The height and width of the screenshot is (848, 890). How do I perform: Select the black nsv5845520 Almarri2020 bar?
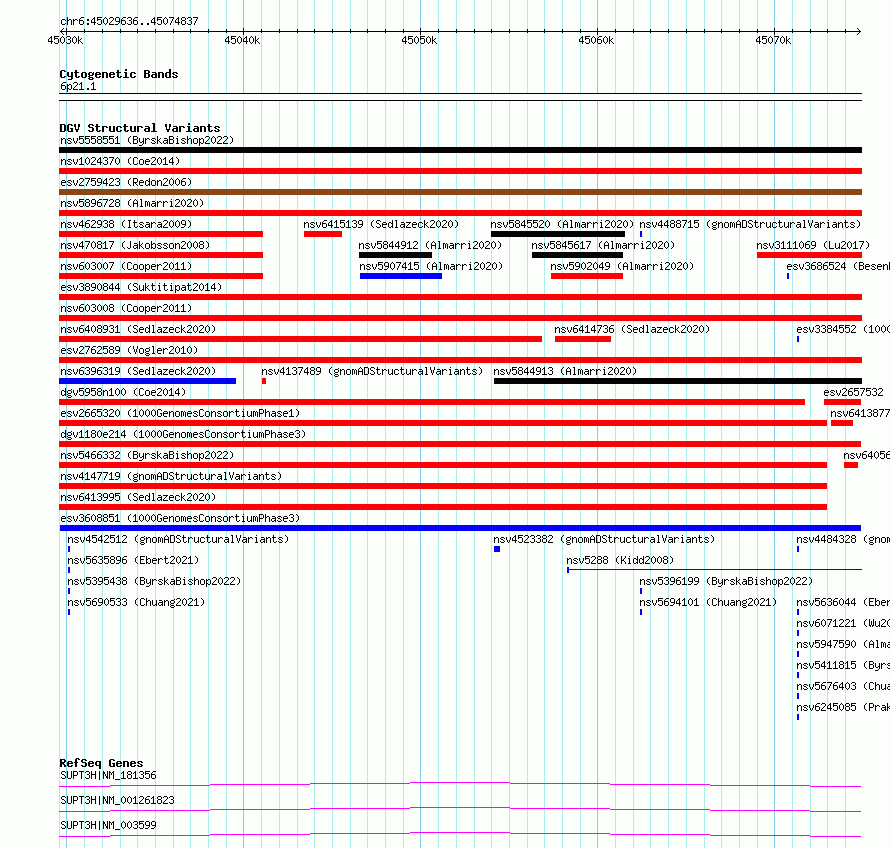[x=558, y=234]
